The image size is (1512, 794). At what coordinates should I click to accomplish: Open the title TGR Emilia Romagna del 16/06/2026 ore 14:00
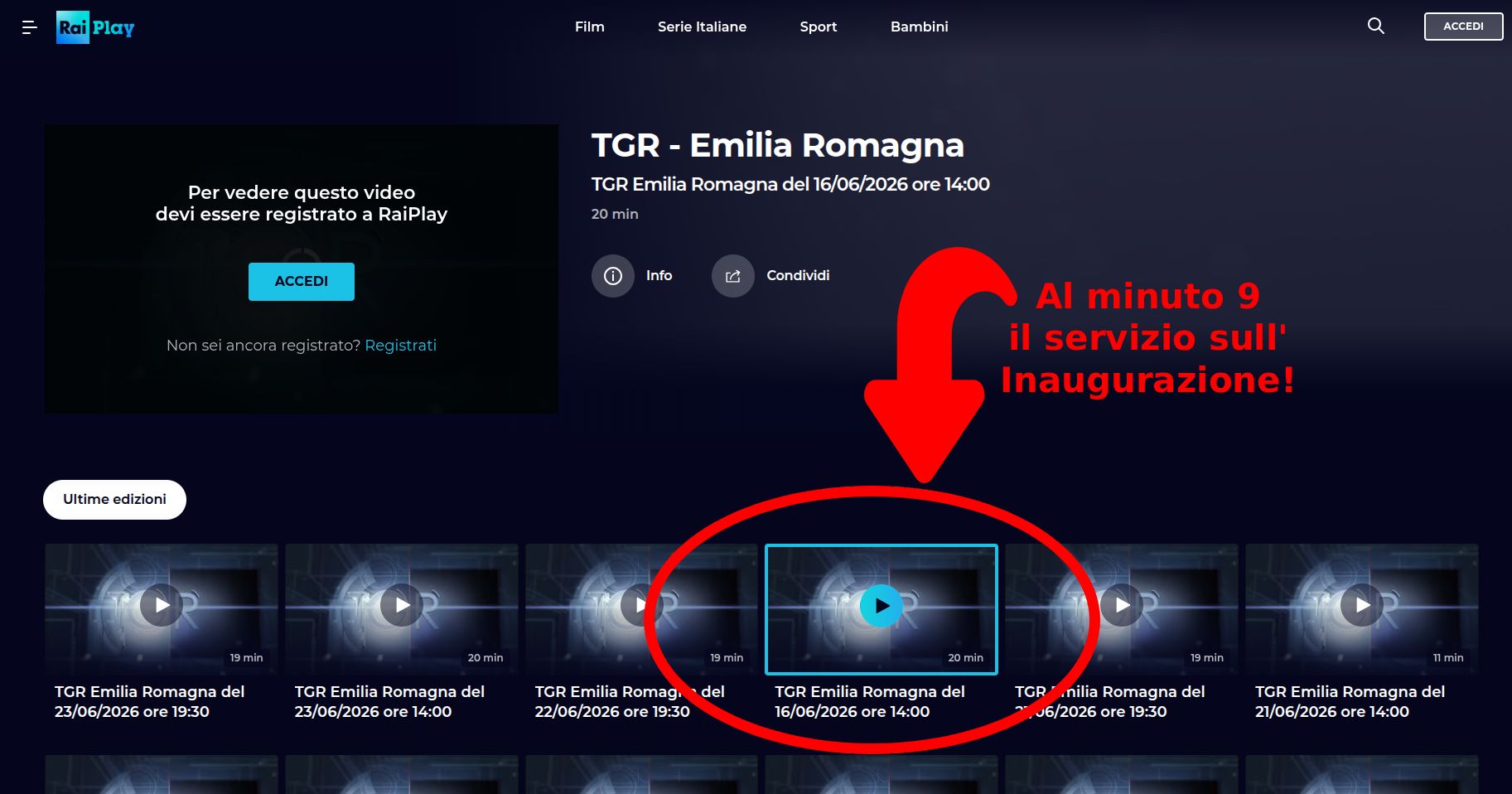pyautogui.click(x=870, y=701)
